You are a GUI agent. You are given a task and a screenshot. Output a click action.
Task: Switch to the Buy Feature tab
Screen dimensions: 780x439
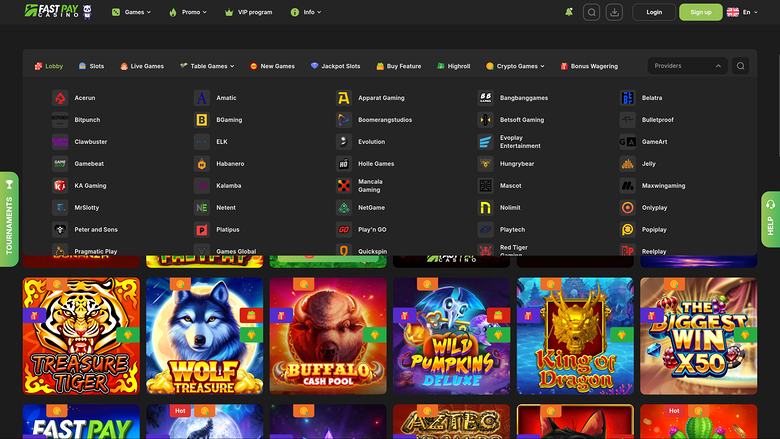coord(399,66)
